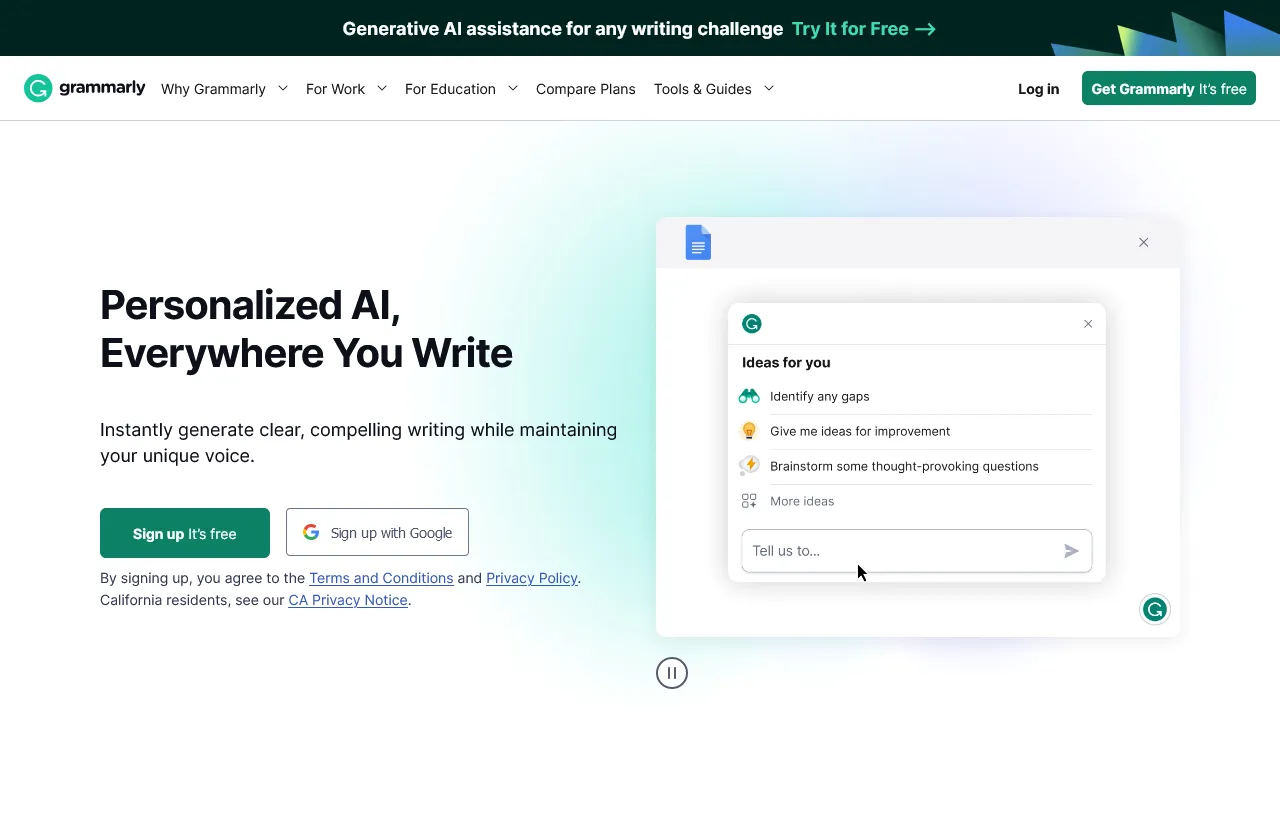Open the For Education menu
1280x832 pixels.
[x=450, y=89]
